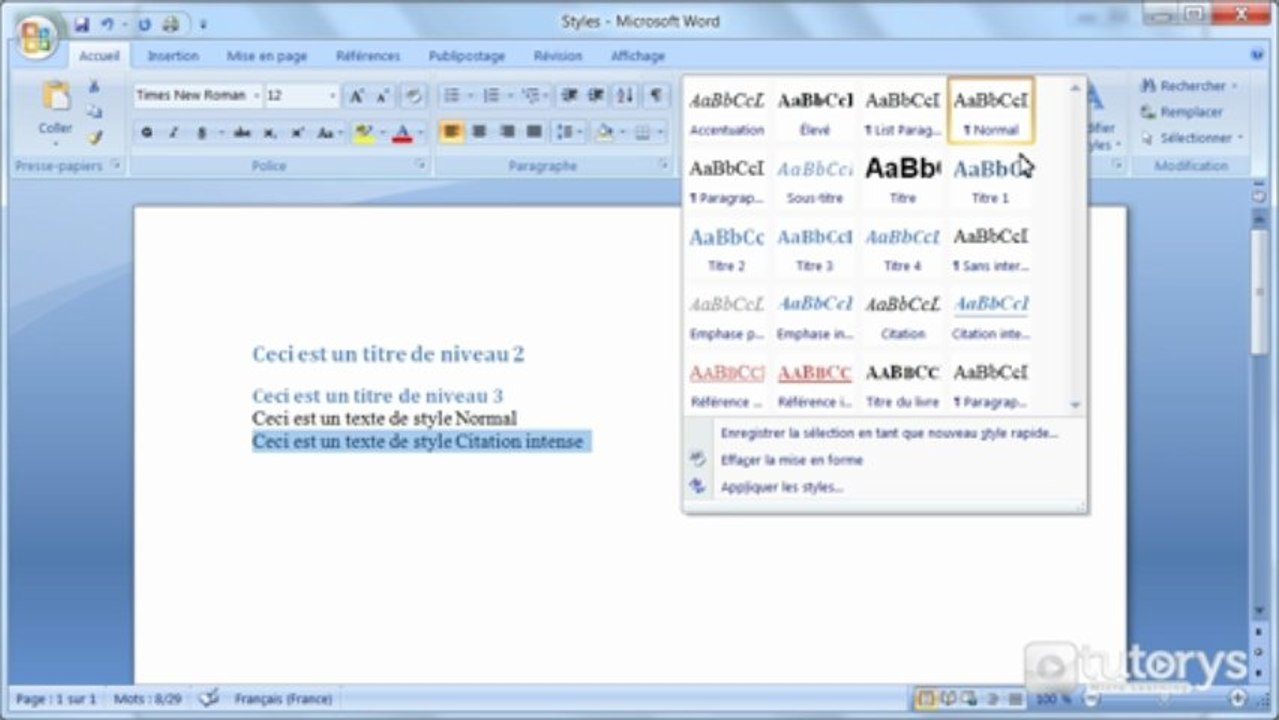The width and height of the screenshot is (1279, 720).
Task: Undo the last action
Action: [x=107, y=23]
